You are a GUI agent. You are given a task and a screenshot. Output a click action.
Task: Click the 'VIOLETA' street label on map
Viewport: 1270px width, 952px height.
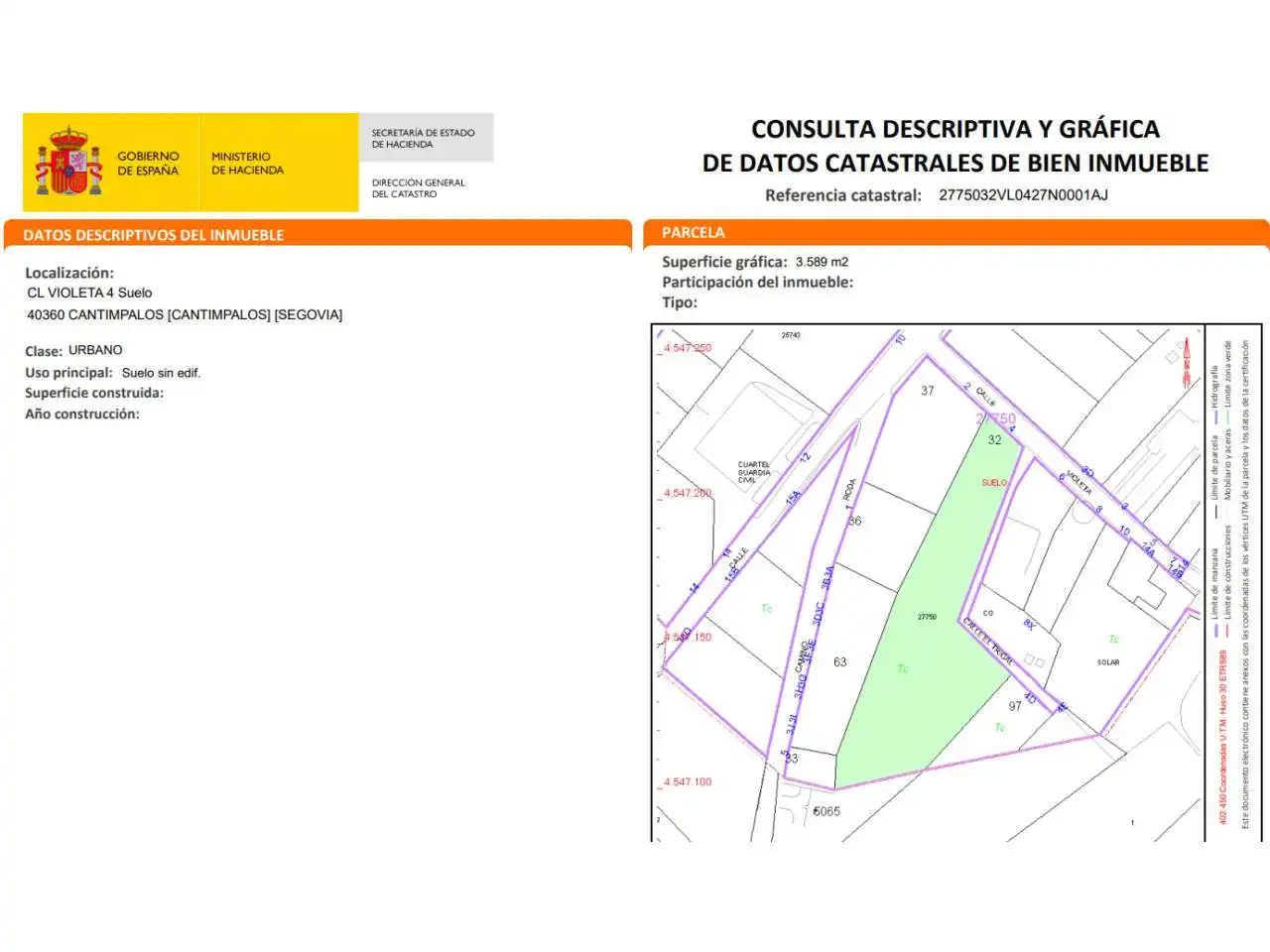1079,482
